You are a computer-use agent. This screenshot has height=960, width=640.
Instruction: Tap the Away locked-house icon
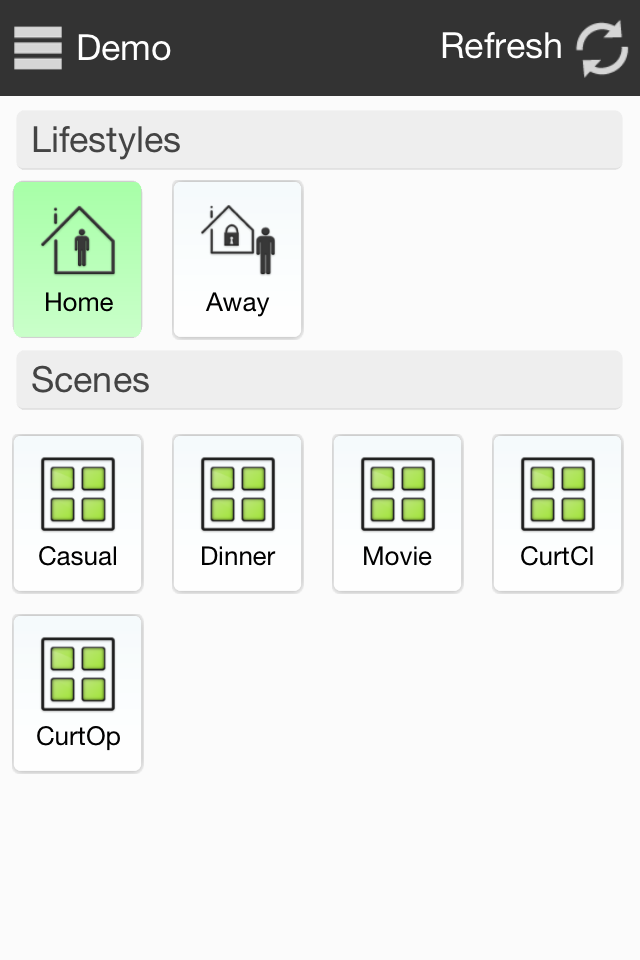point(238,240)
